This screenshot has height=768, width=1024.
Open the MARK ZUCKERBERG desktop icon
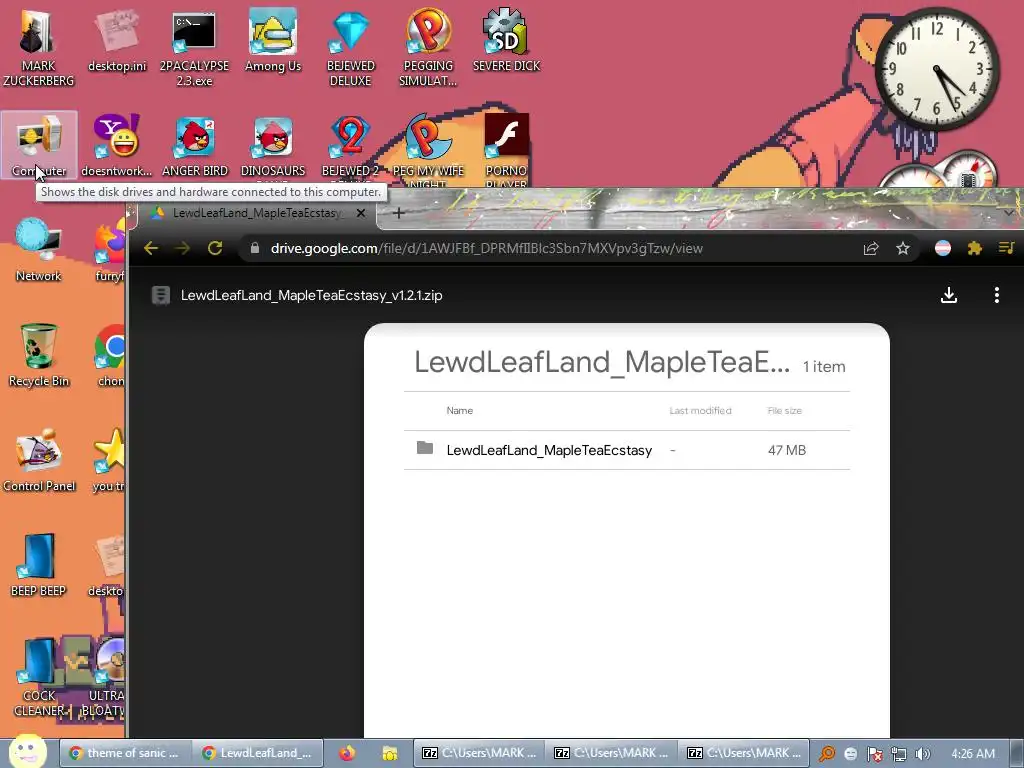point(38,50)
